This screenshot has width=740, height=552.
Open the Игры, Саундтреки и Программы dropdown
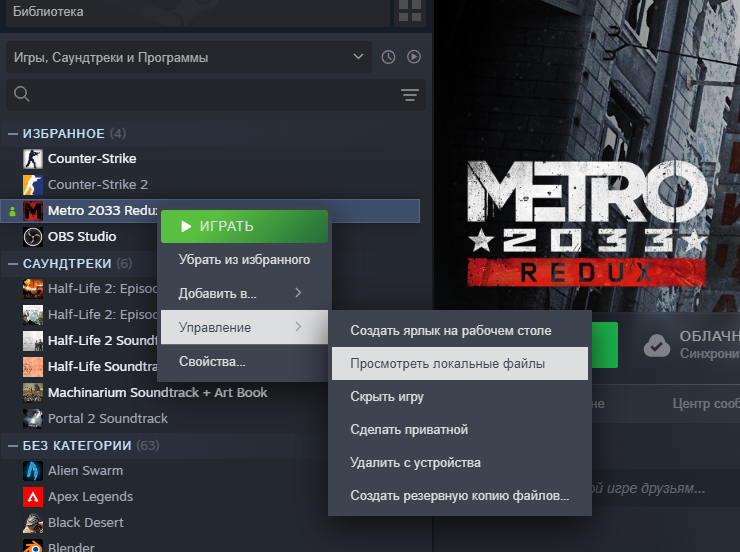[x=189, y=57]
